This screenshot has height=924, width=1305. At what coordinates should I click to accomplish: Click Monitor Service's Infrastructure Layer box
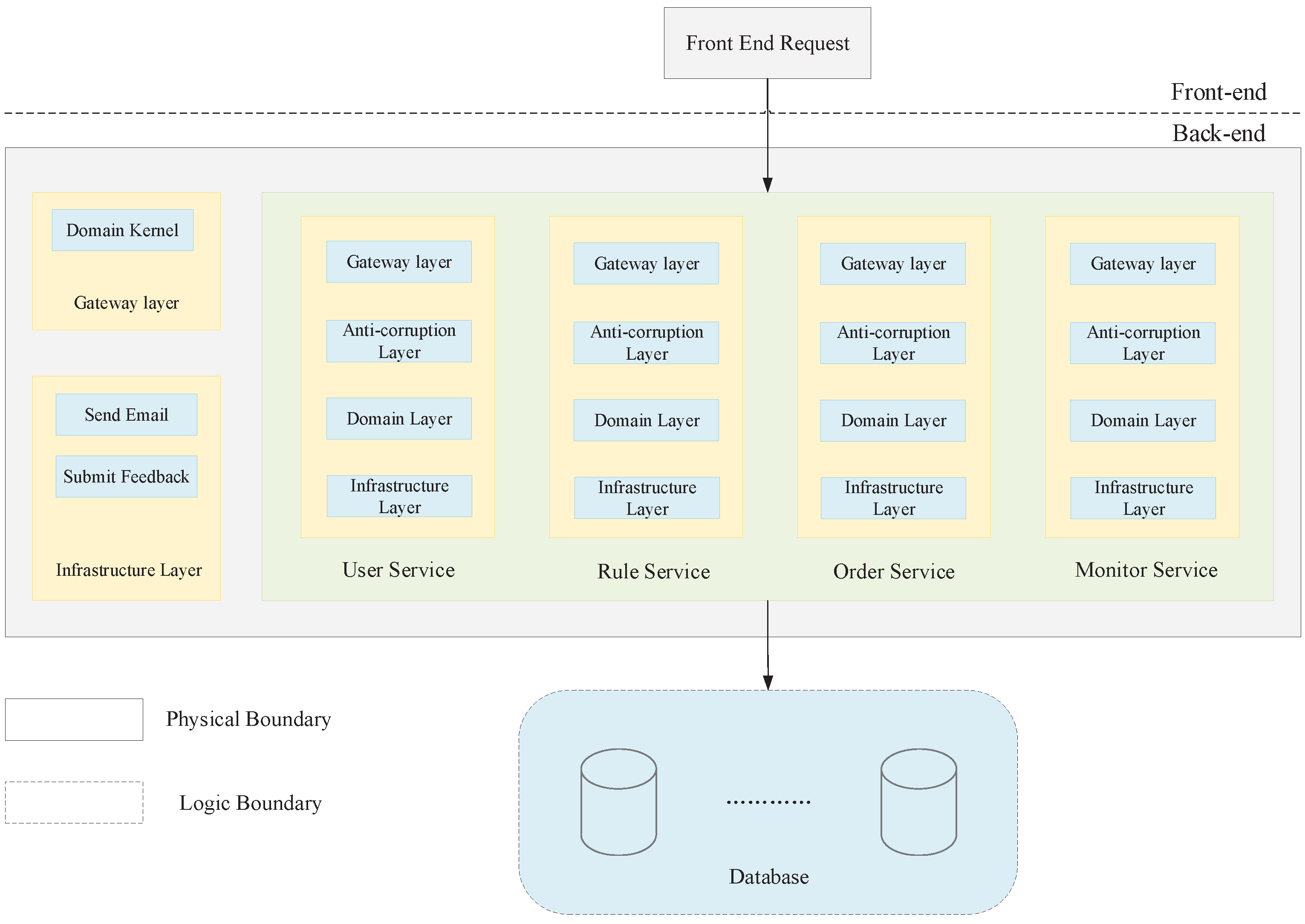click(1143, 498)
